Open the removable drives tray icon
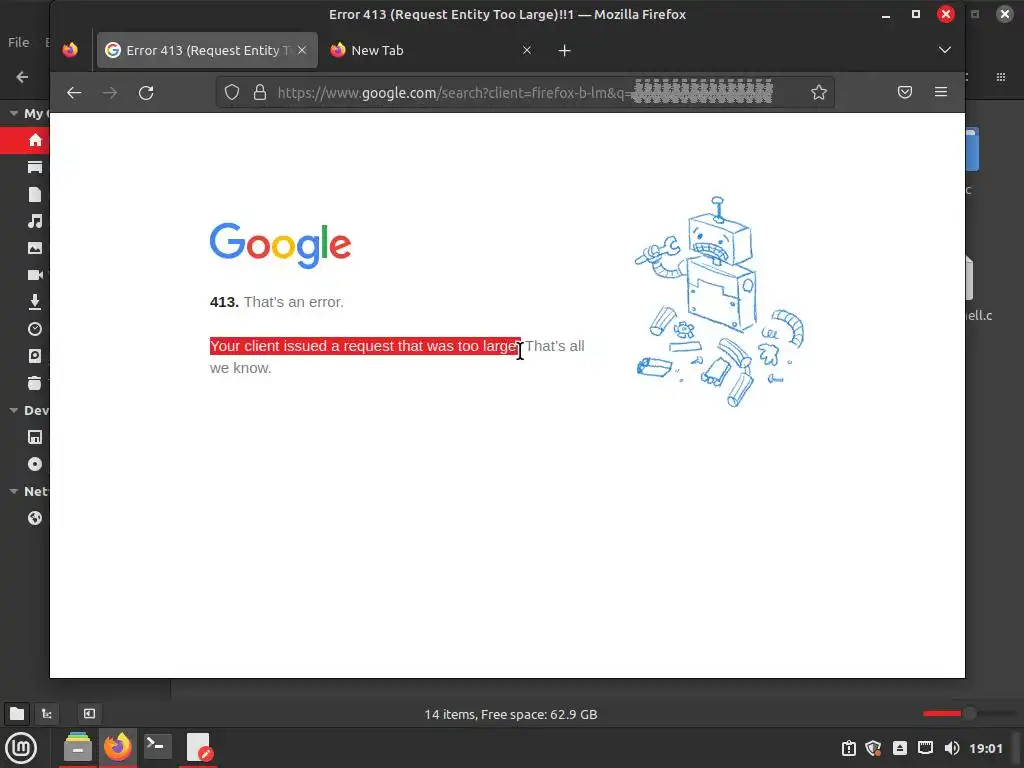1024x768 pixels. pos(899,748)
